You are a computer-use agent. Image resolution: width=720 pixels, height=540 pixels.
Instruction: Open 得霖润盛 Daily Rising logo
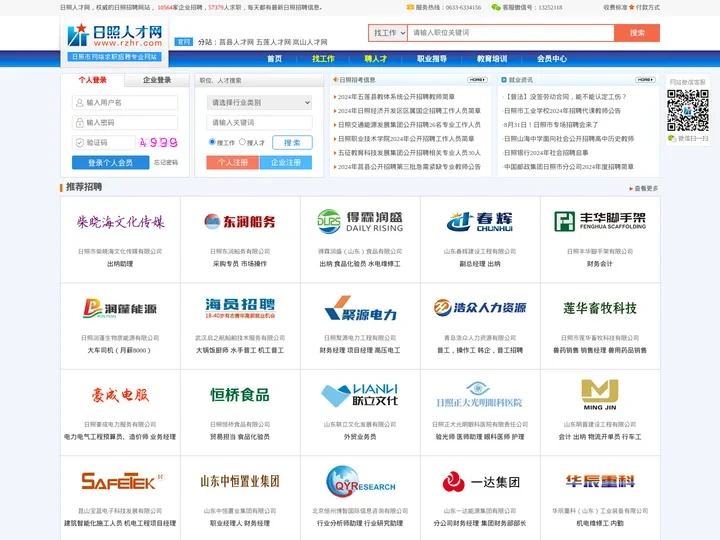tap(360, 221)
